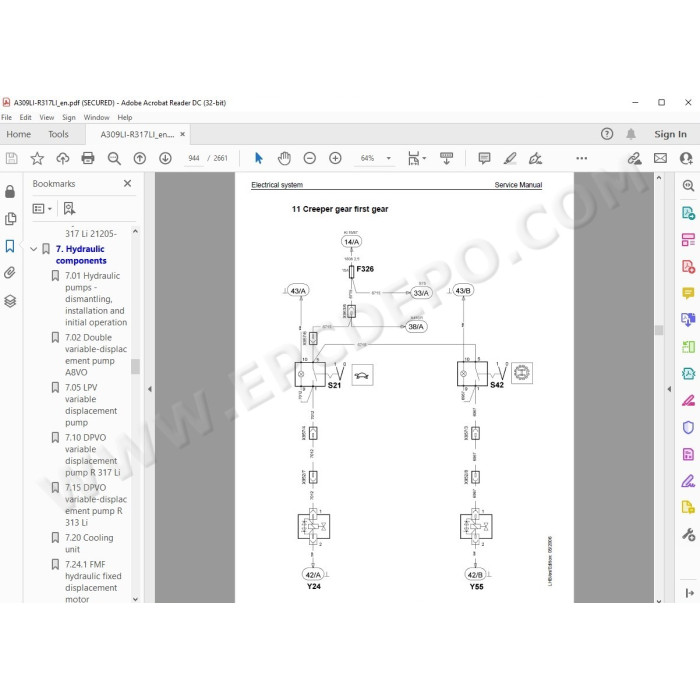The image size is (700, 700).
Task: Send file by email envelope icon
Action: coord(660,158)
